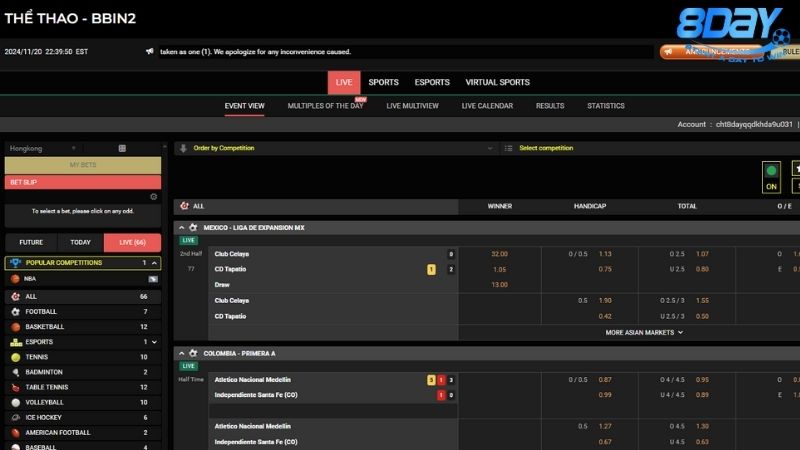Click the announcement megaphone icon
Image resolution: width=800 pixels, height=450 pixels.
pos(149,51)
